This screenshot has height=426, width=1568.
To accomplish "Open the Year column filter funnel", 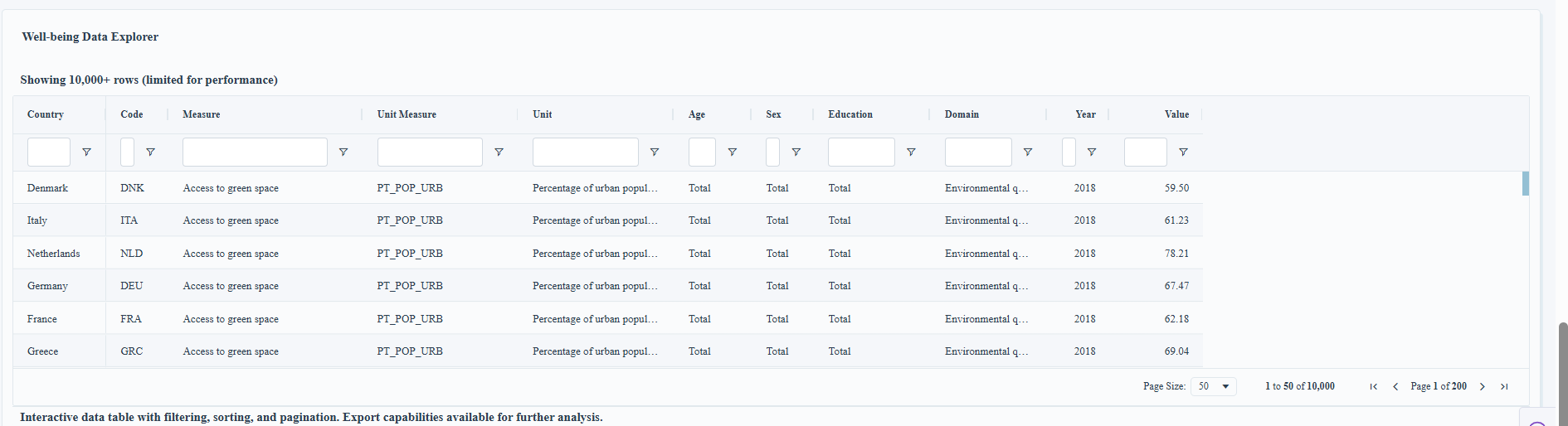I will (1092, 152).
